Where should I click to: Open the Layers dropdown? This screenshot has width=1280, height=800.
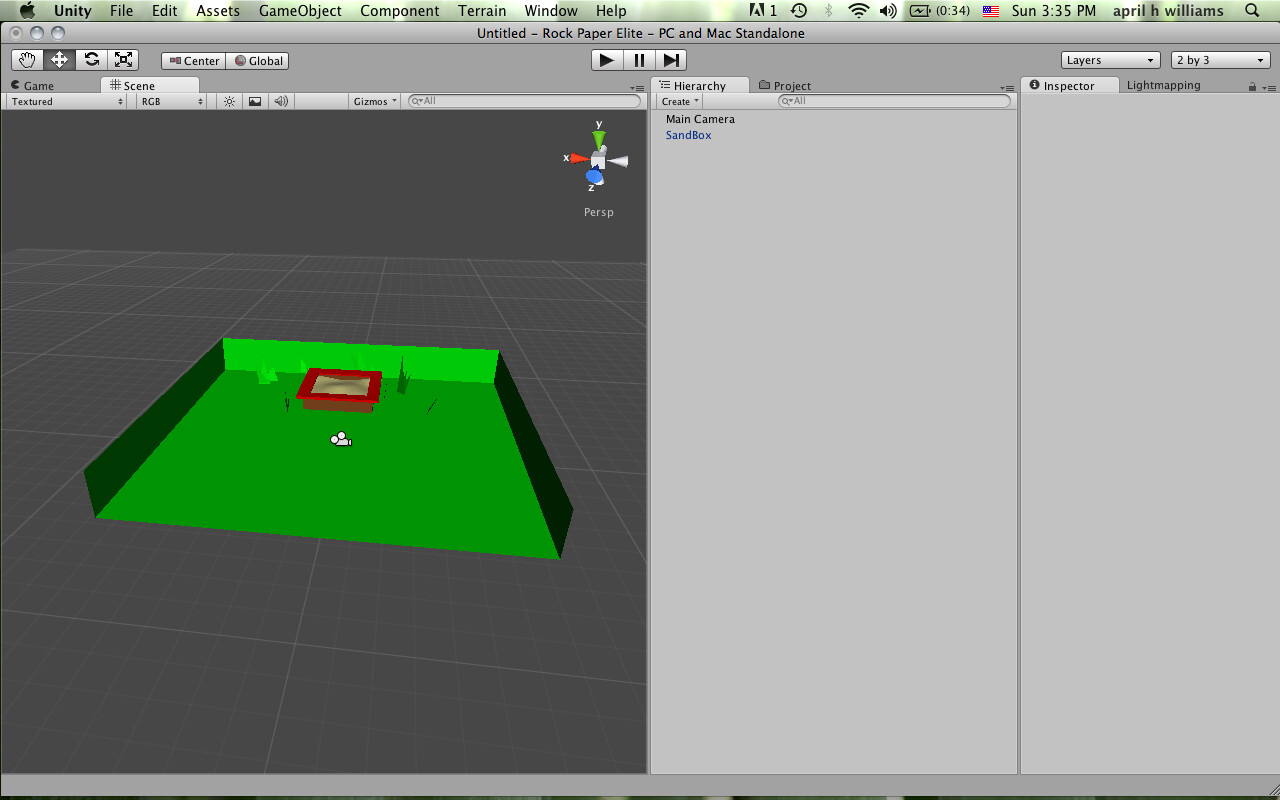1110,59
